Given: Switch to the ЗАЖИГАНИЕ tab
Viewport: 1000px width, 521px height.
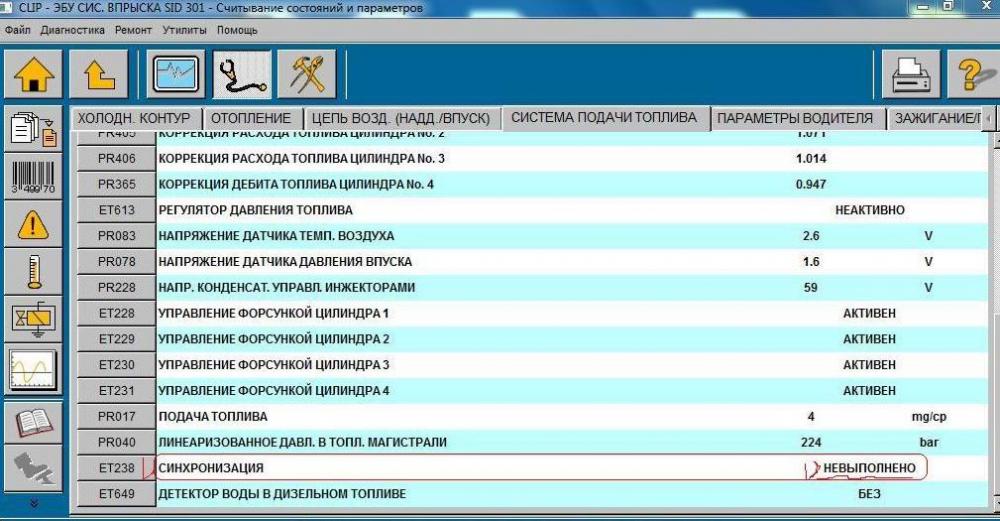Looking at the screenshot, I should click(936, 119).
